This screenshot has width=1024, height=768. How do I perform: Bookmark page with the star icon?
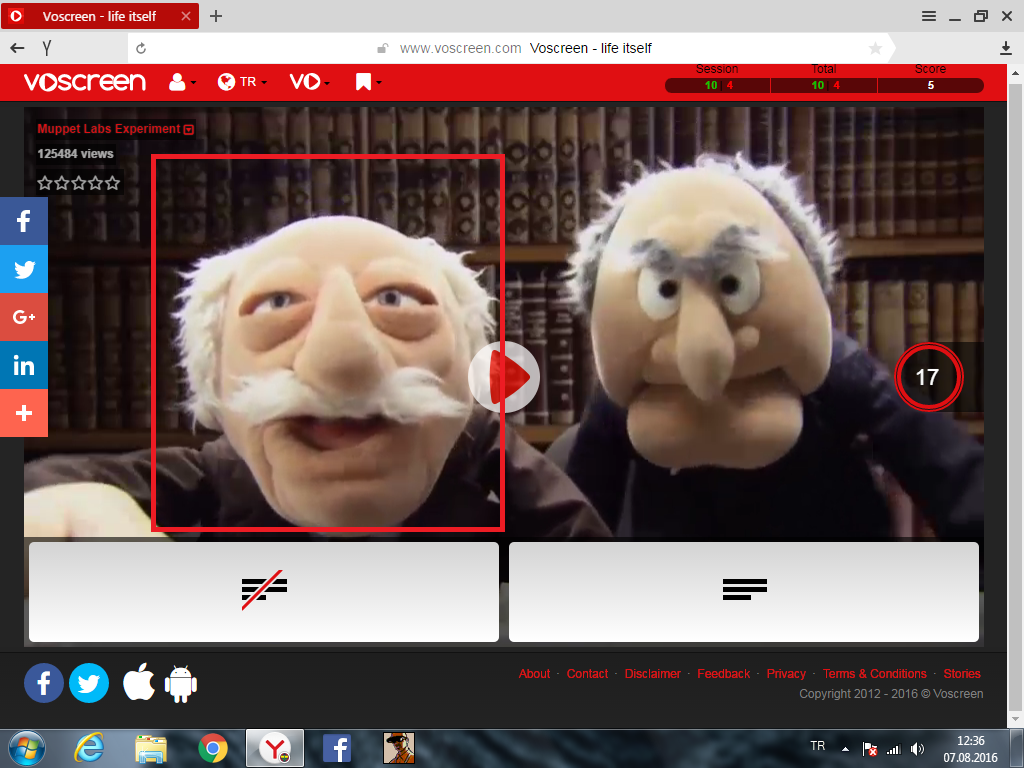(876, 48)
